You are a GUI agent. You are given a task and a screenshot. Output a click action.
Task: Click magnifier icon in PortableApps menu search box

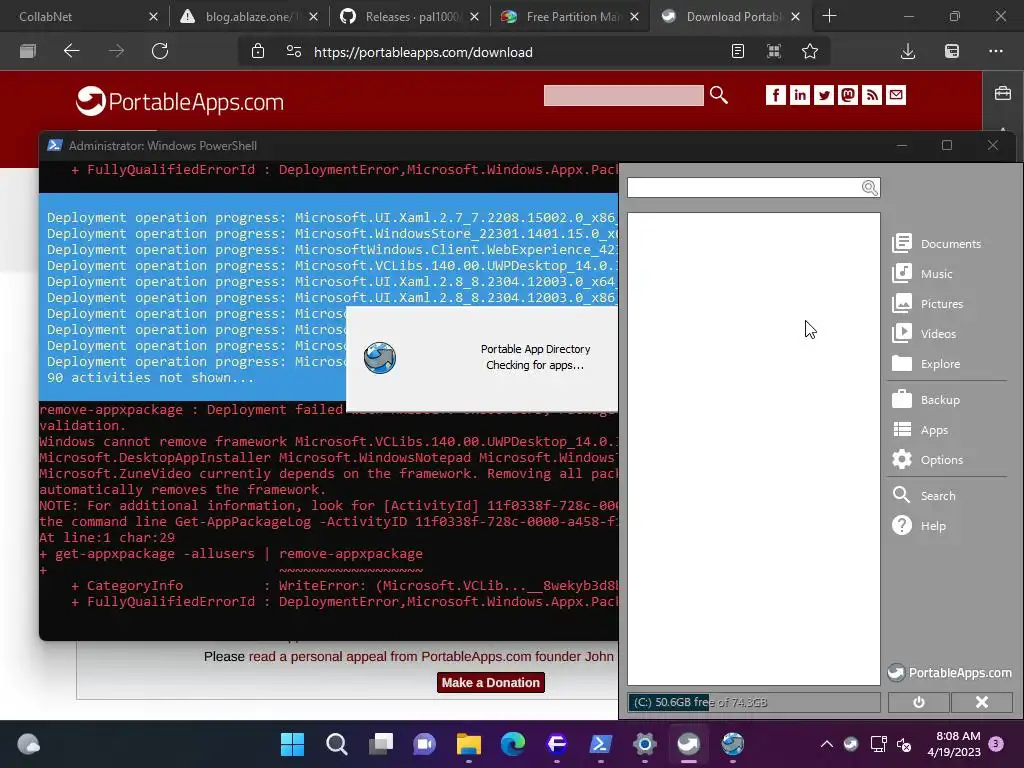click(870, 188)
